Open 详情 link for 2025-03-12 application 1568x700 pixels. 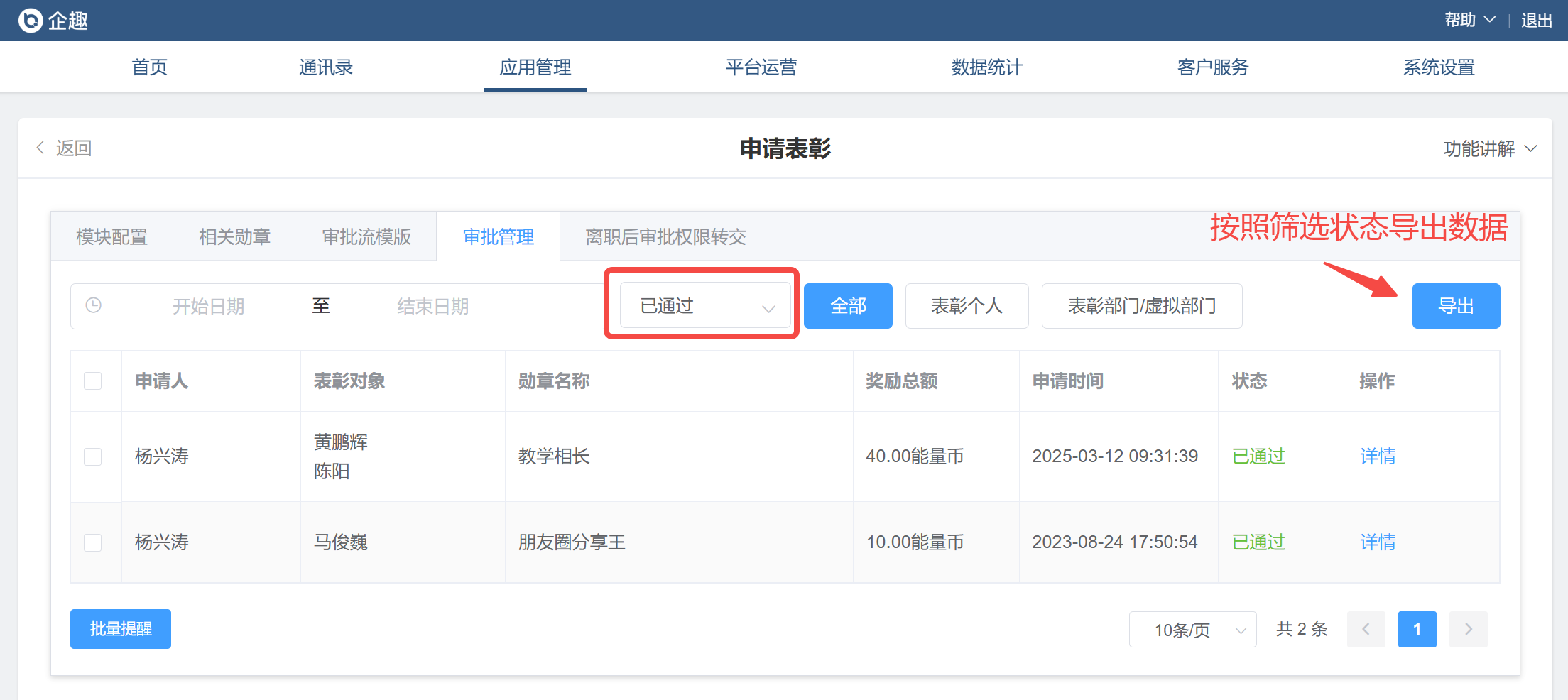point(1378,456)
